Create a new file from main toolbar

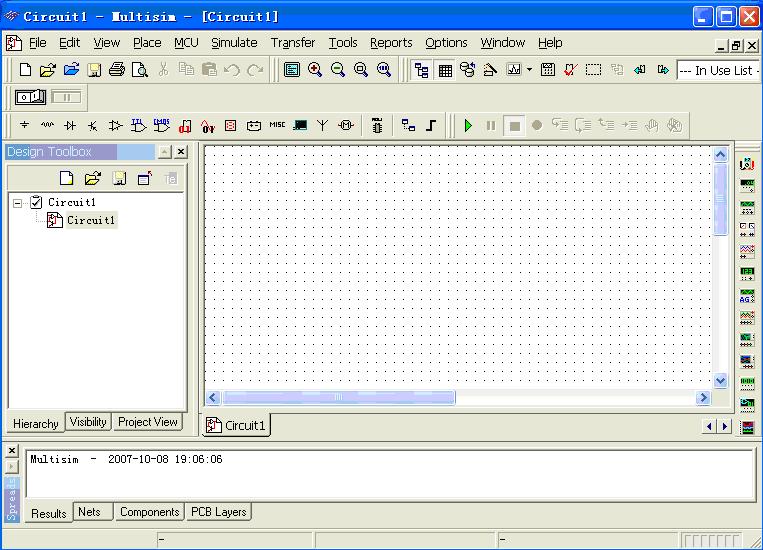[25, 70]
